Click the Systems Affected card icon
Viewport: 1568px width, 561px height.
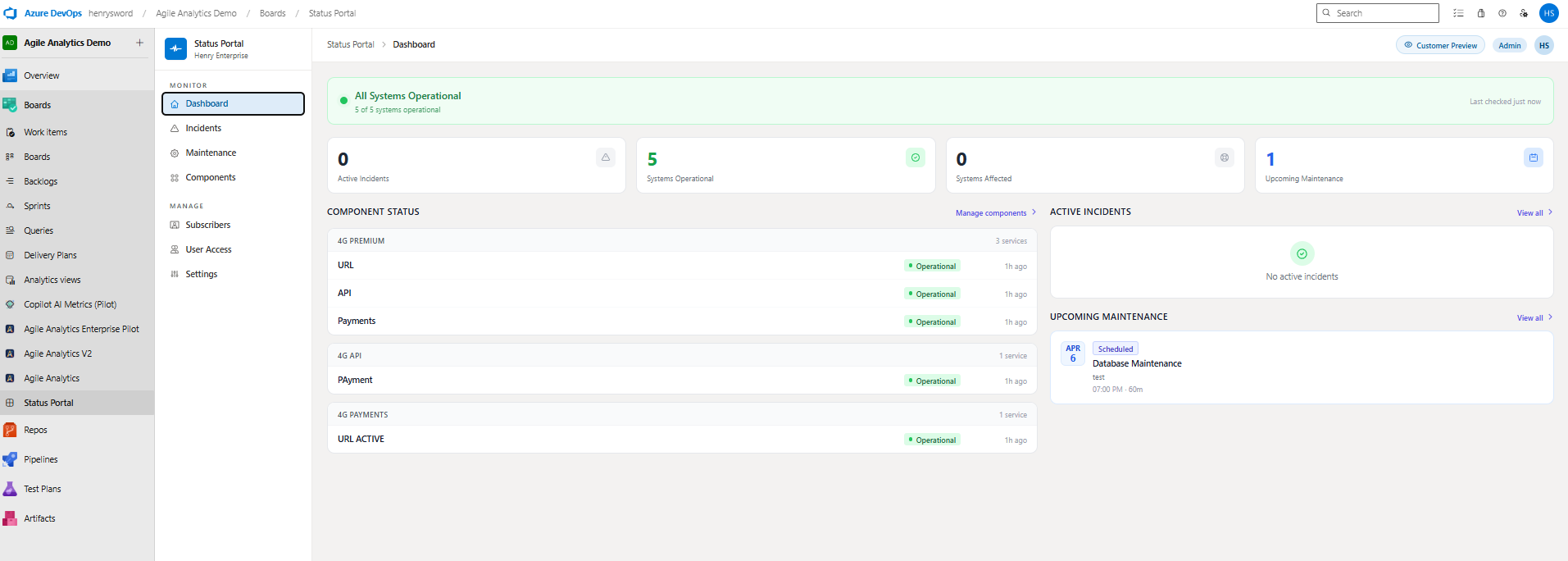(x=1225, y=157)
